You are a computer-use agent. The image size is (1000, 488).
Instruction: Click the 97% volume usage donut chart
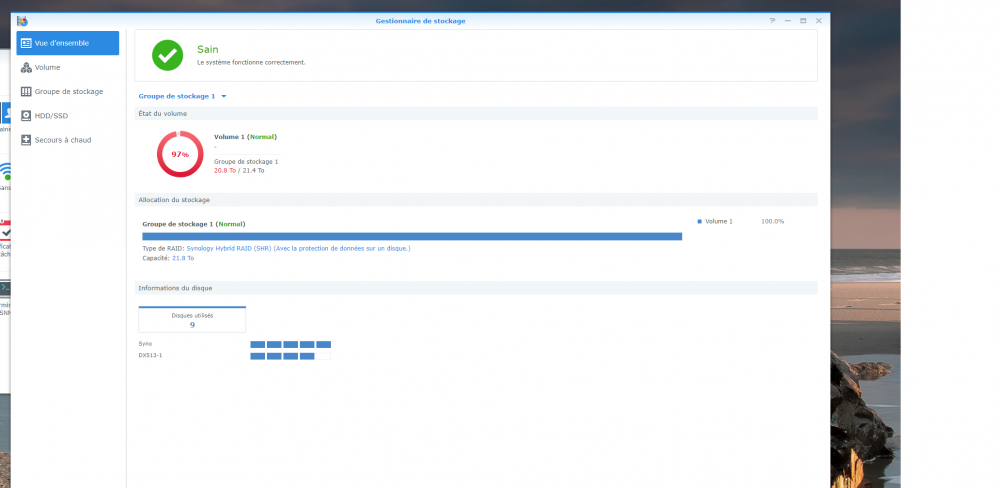click(180, 154)
